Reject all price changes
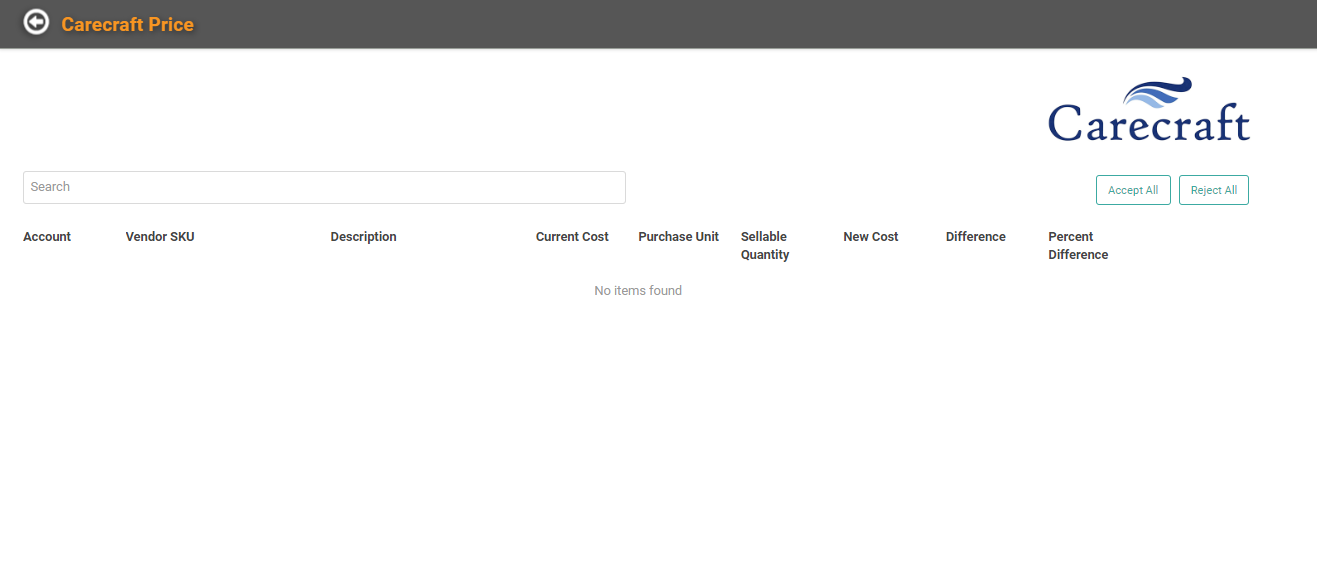This screenshot has width=1317, height=569. (x=1214, y=190)
